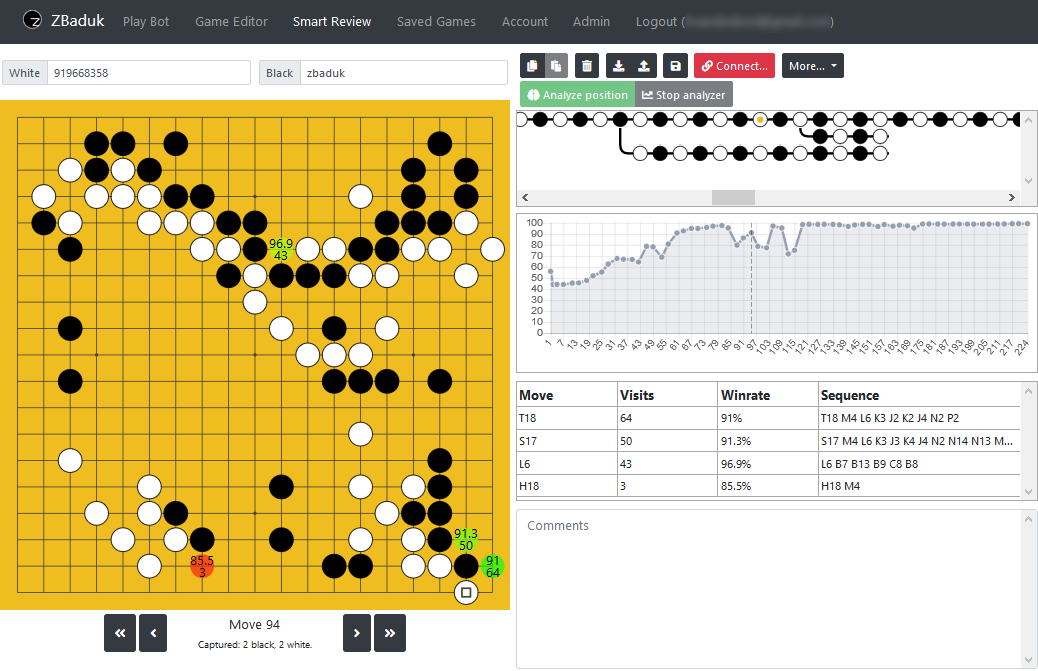This screenshot has height=671, width=1038.
Task: Step back one move
Action: (x=153, y=633)
